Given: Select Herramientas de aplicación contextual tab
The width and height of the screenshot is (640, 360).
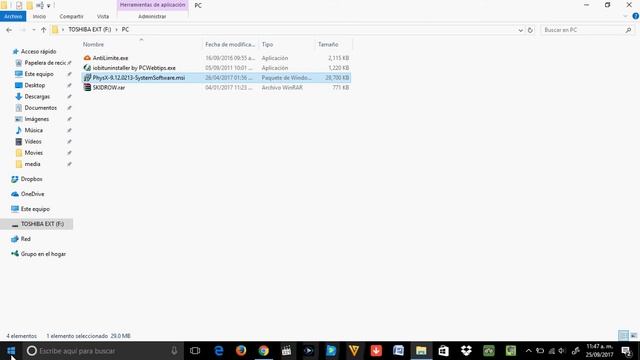Looking at the screenshot, I should (x=153, y=5).
